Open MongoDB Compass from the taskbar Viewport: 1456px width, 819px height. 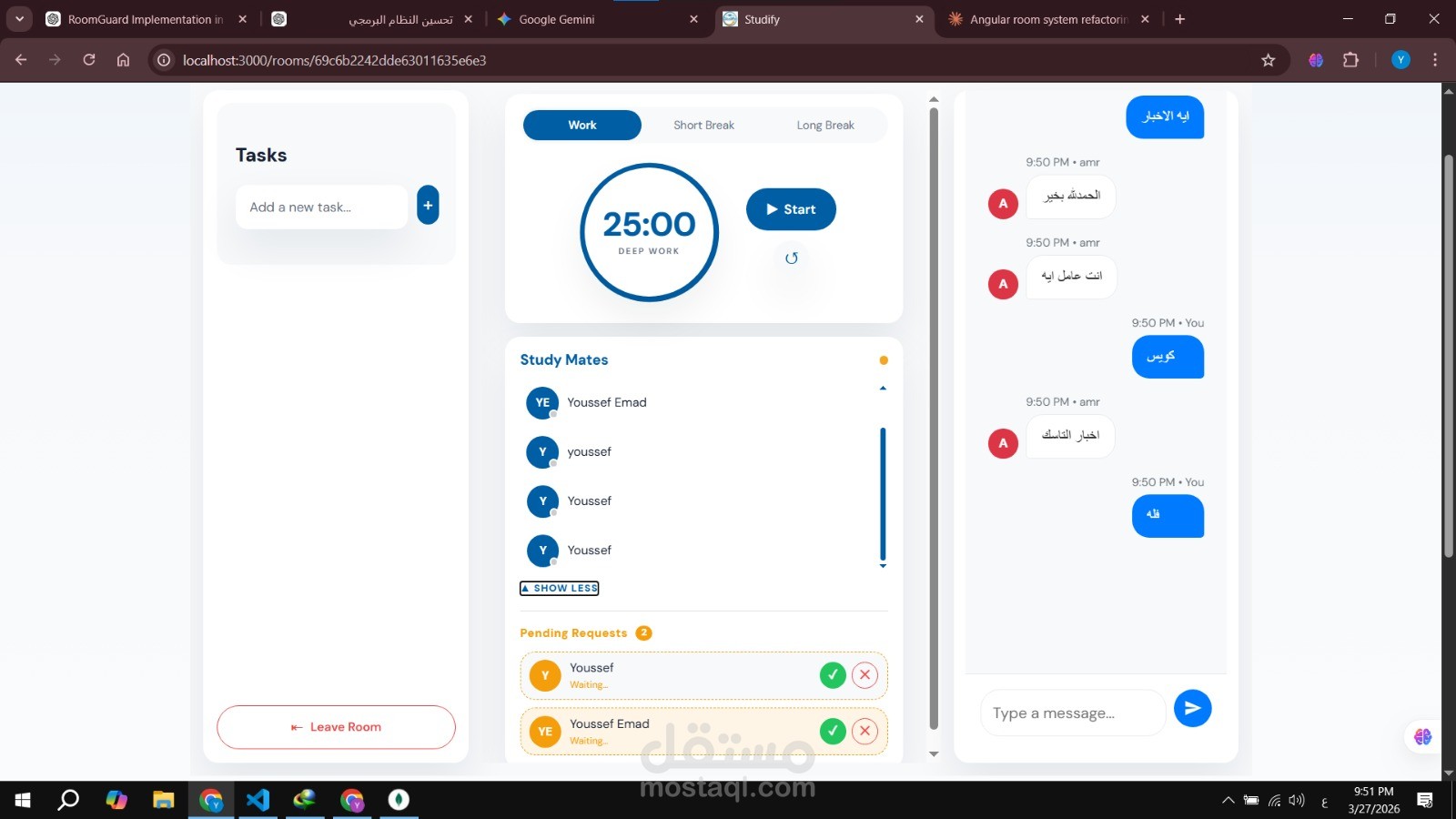[399, 800]
